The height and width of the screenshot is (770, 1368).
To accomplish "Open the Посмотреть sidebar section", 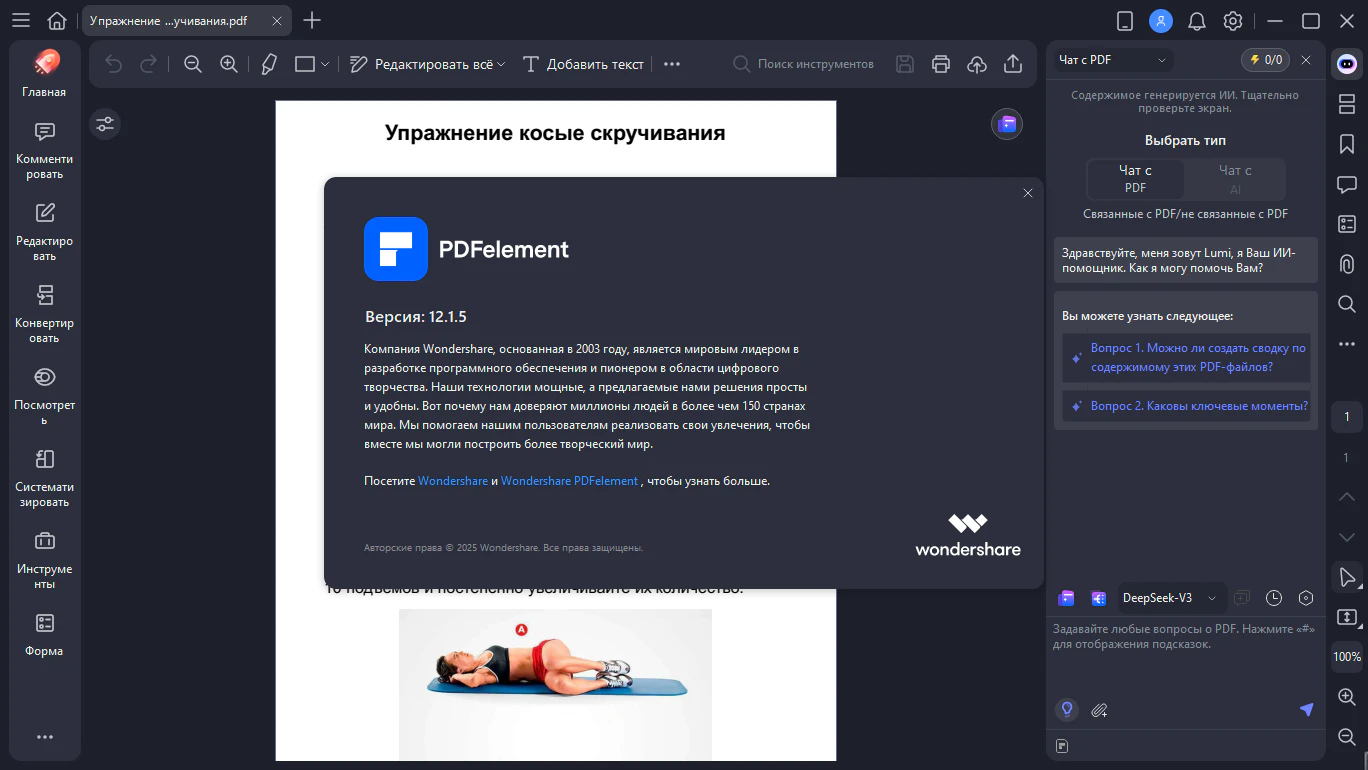I will tap(44, 397).
